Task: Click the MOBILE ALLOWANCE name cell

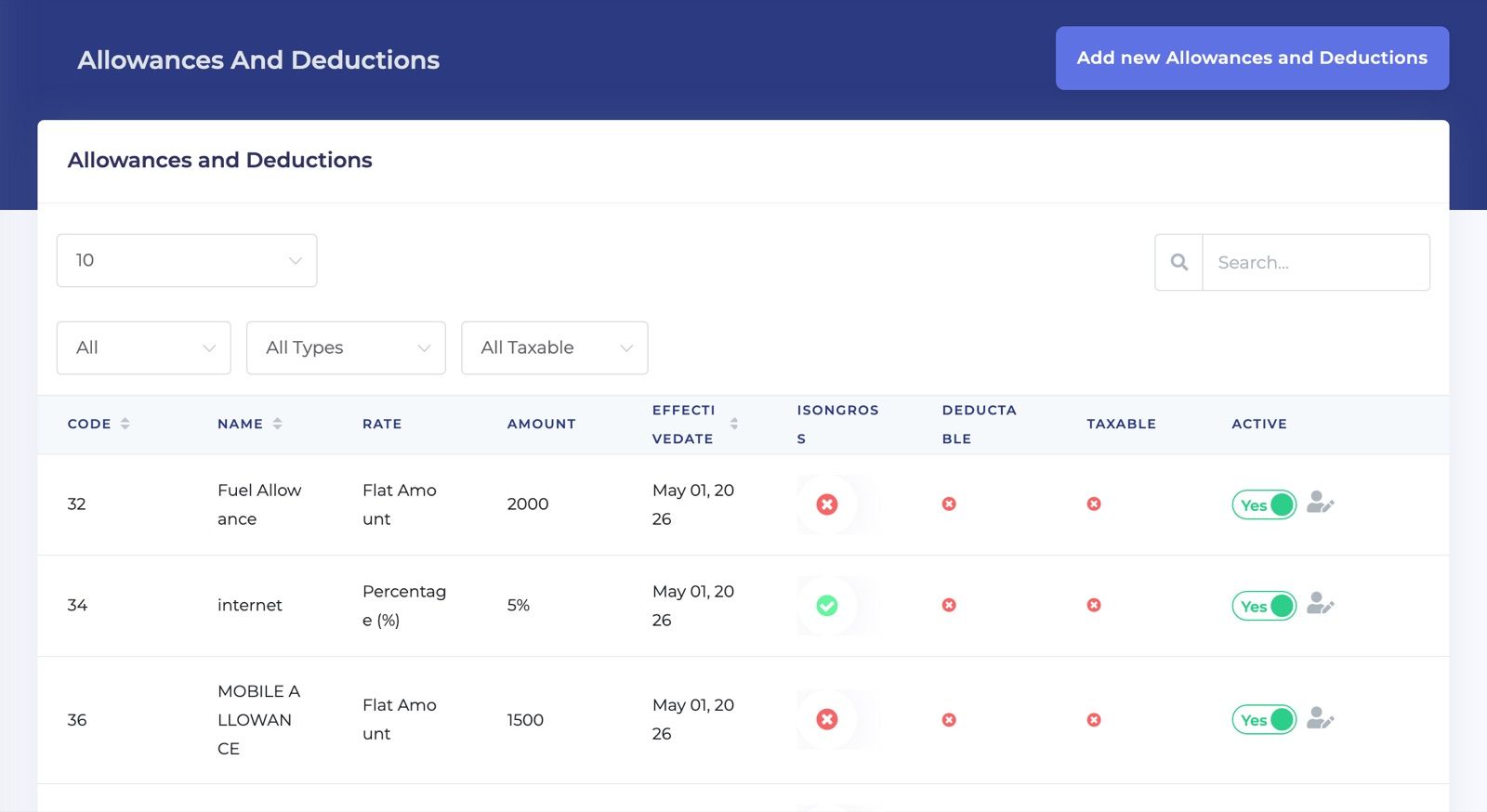Action: 258,720
